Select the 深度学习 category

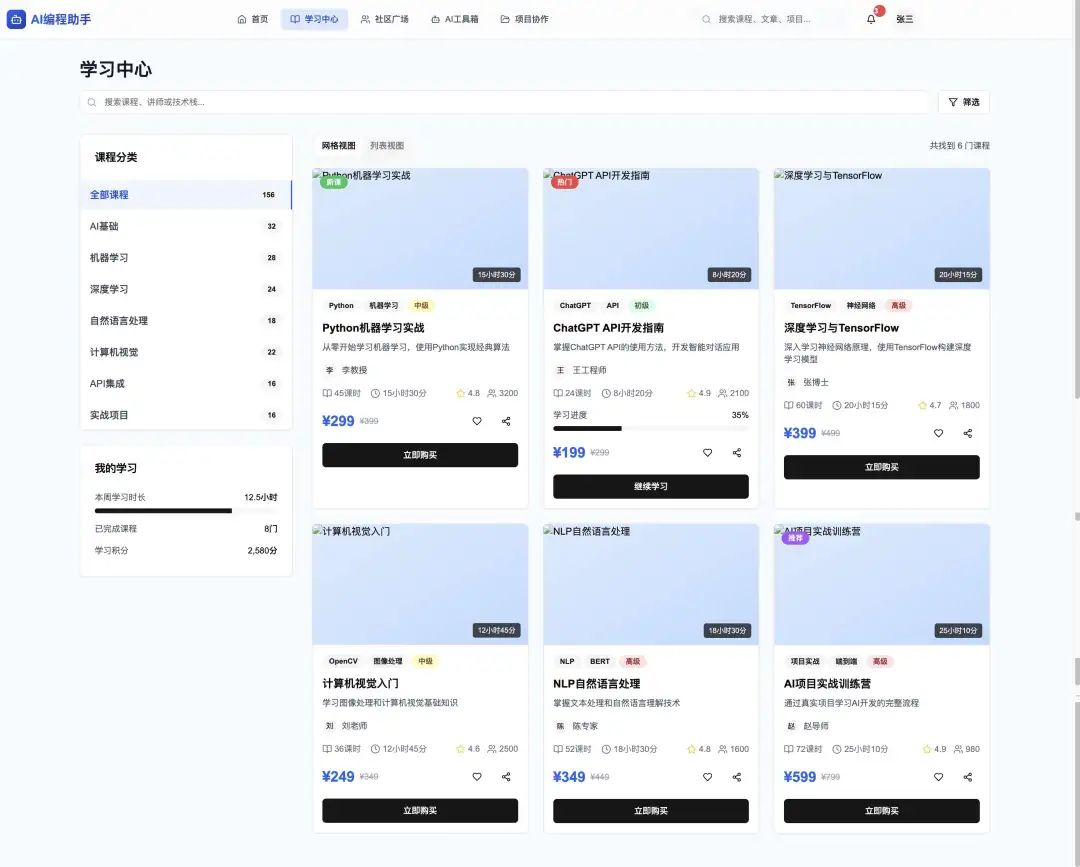tap(186, 289)
